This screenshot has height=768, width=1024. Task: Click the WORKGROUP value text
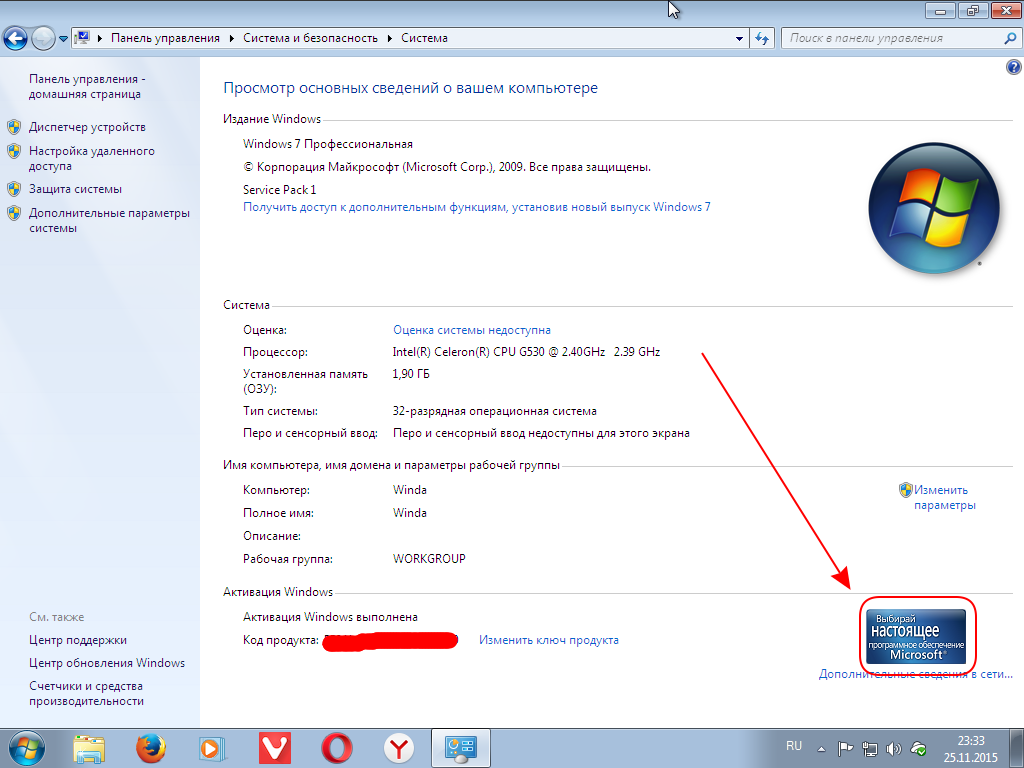click(x=429, y=559)
